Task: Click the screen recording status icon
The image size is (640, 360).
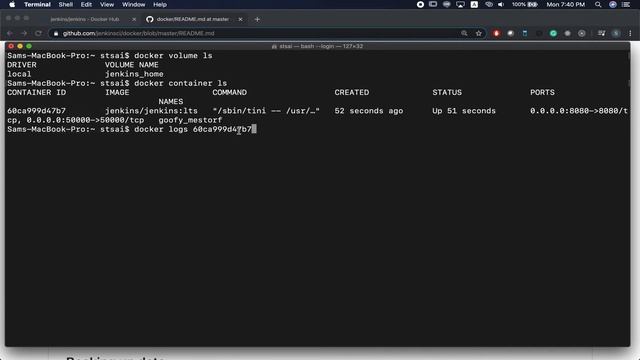Action: click(420, 4)
